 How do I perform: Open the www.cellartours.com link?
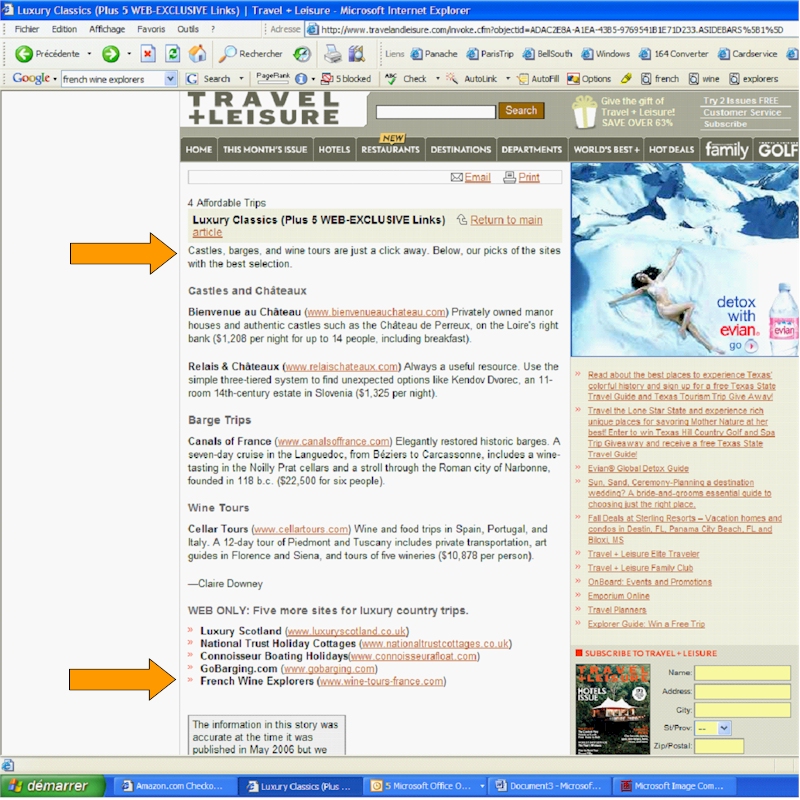pos(301,529)
